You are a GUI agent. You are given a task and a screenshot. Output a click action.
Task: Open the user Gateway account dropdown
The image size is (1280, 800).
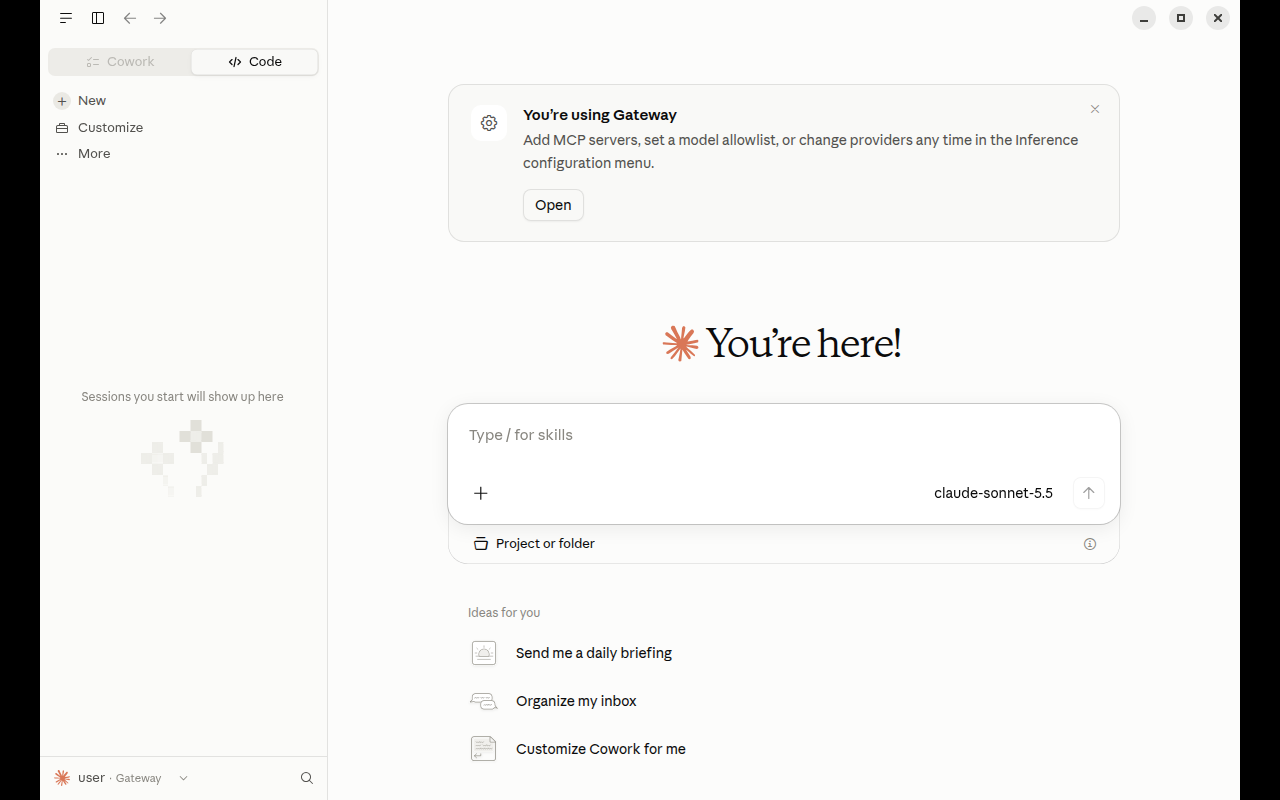click(x=121, y=778)
